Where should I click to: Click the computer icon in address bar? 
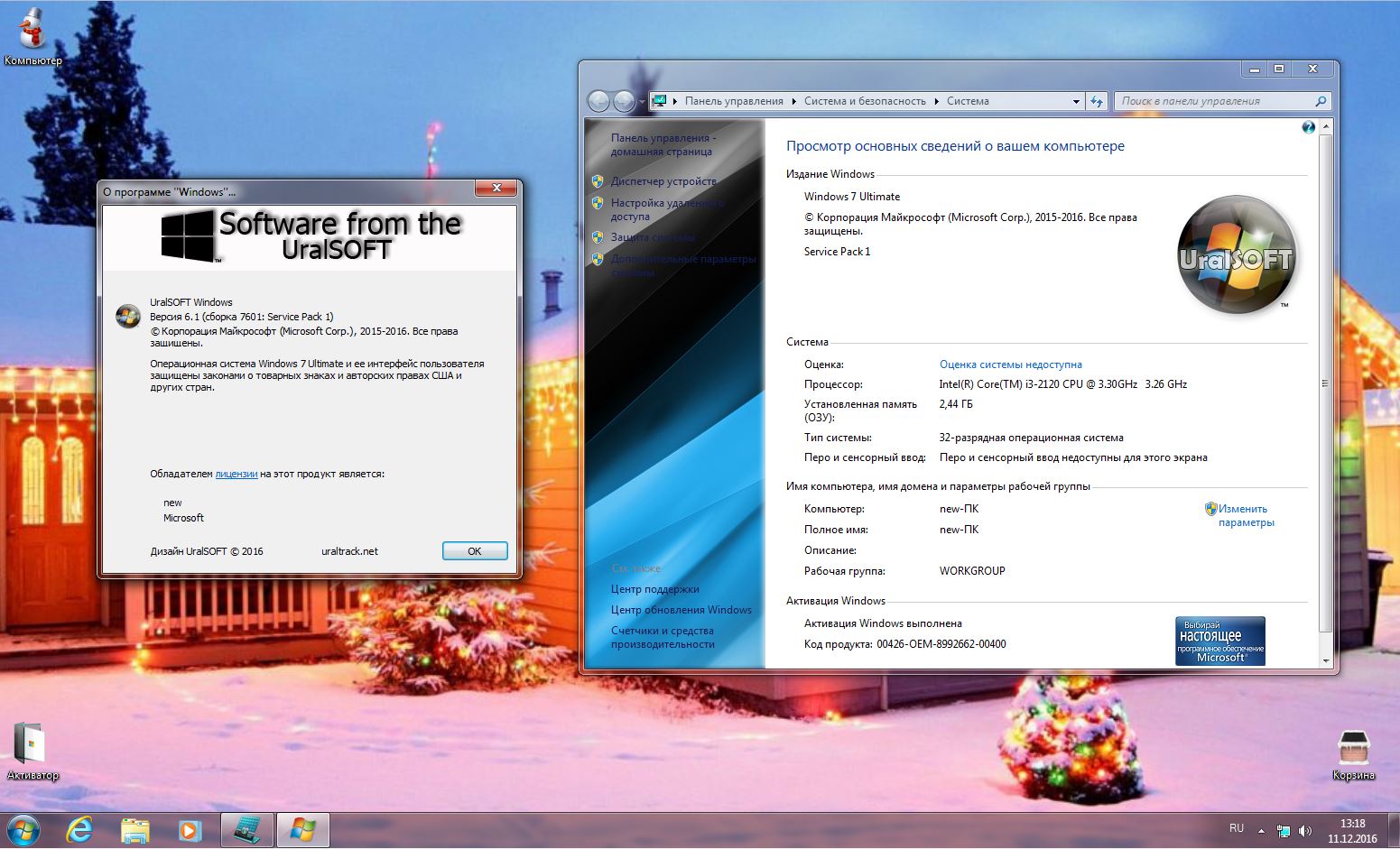(x=660, y=101)
